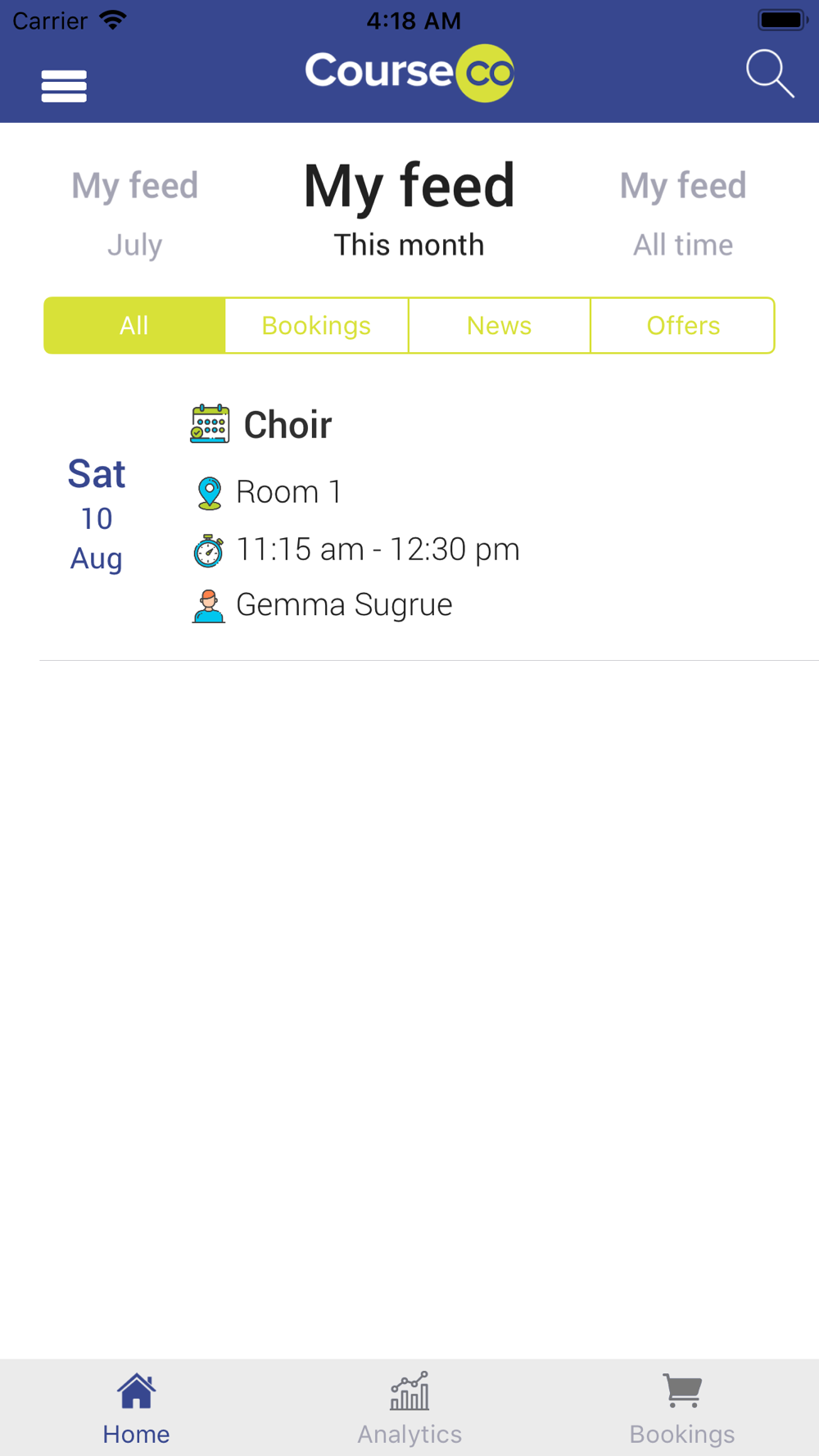Open Analytics chart icon tab
The height and width of the screenshot is (1456, 819).
[409, 1407]
